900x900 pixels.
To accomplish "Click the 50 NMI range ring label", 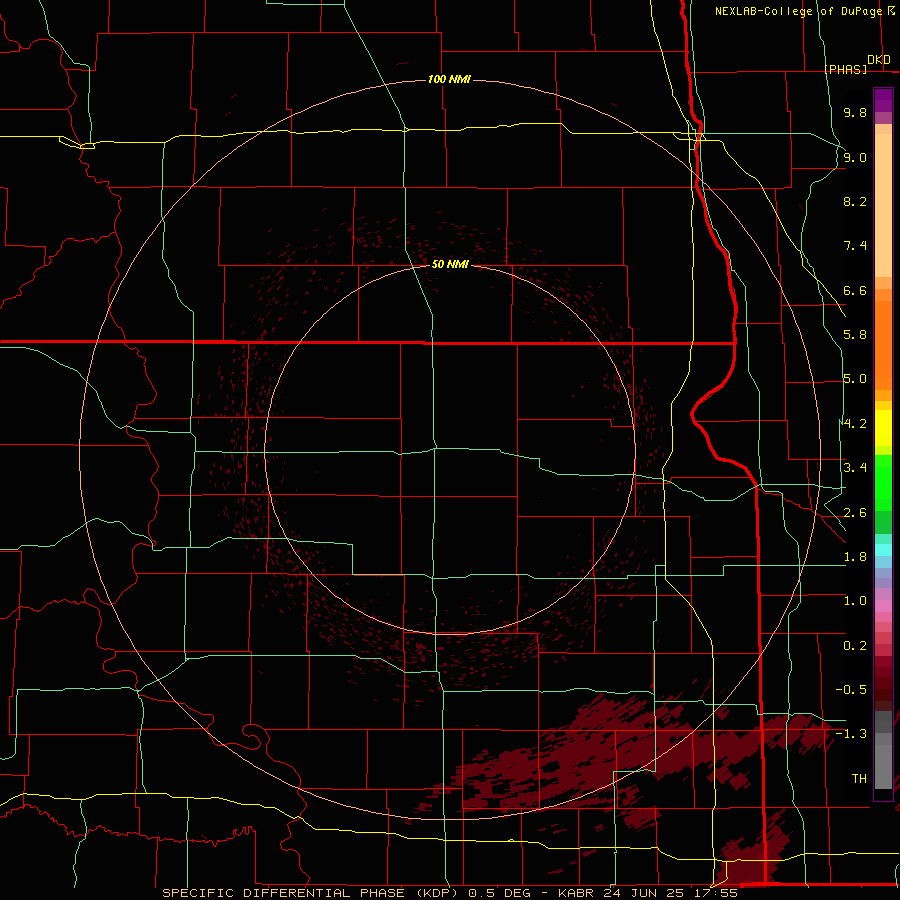I will point(450,264).
